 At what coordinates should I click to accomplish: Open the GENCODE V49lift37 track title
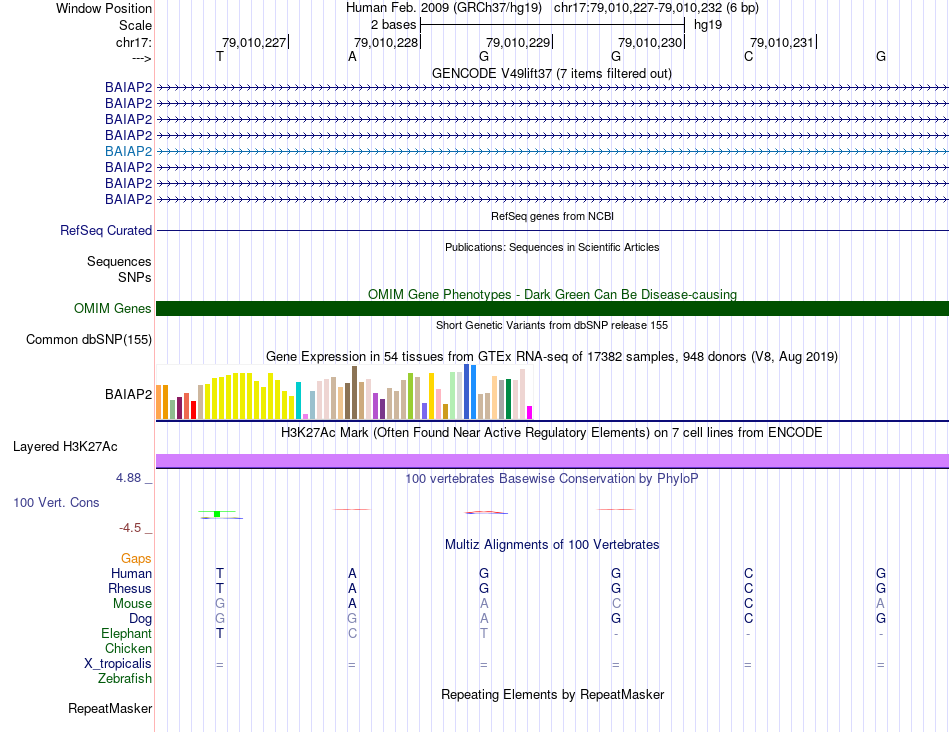(551, 73)
